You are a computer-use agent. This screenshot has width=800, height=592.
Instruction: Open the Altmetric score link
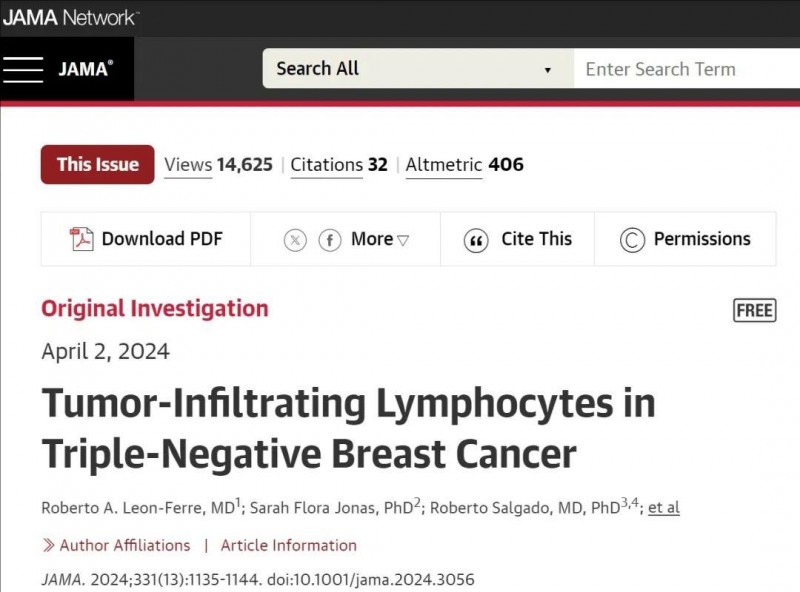point(464,165)
